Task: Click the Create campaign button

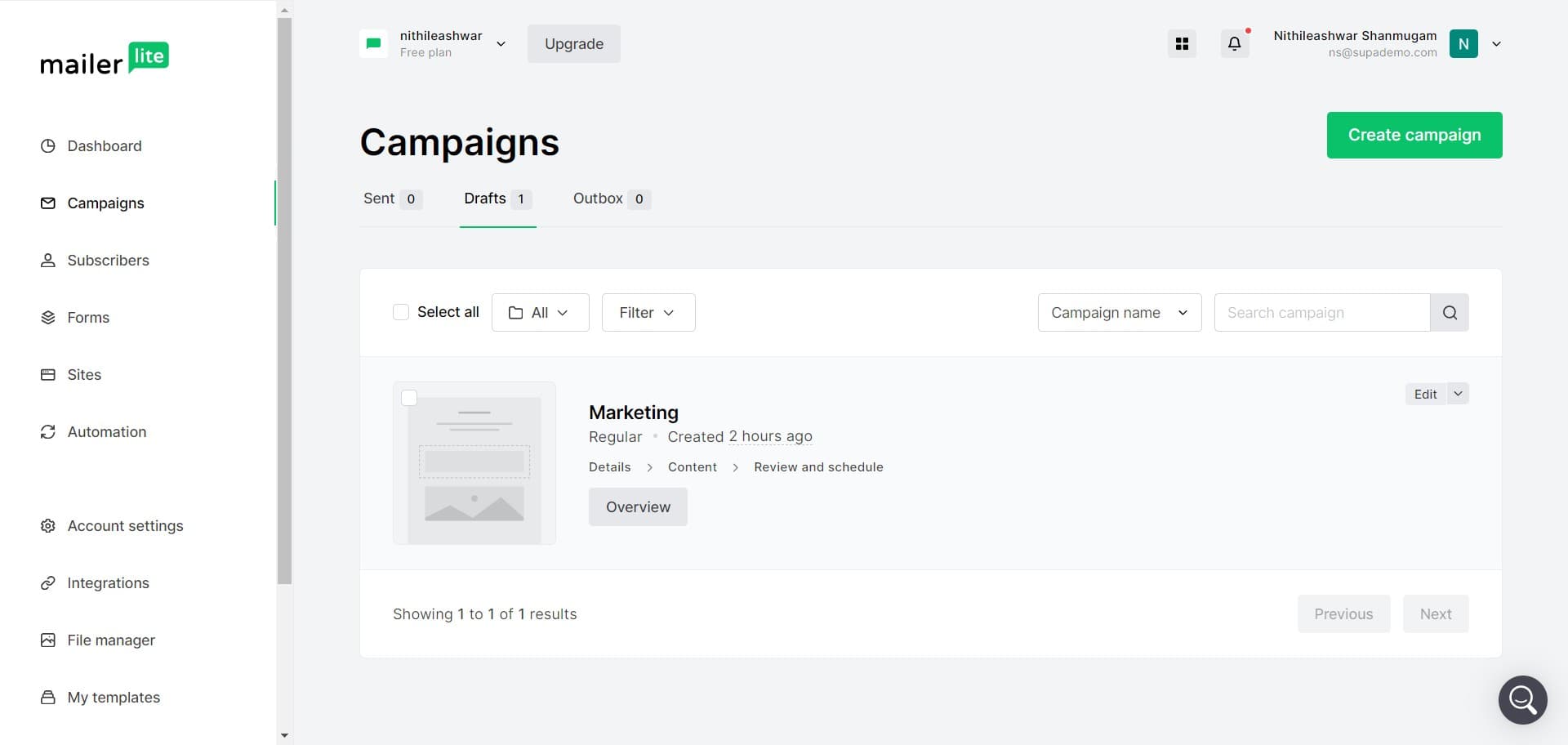Action: coord(1414,135)
